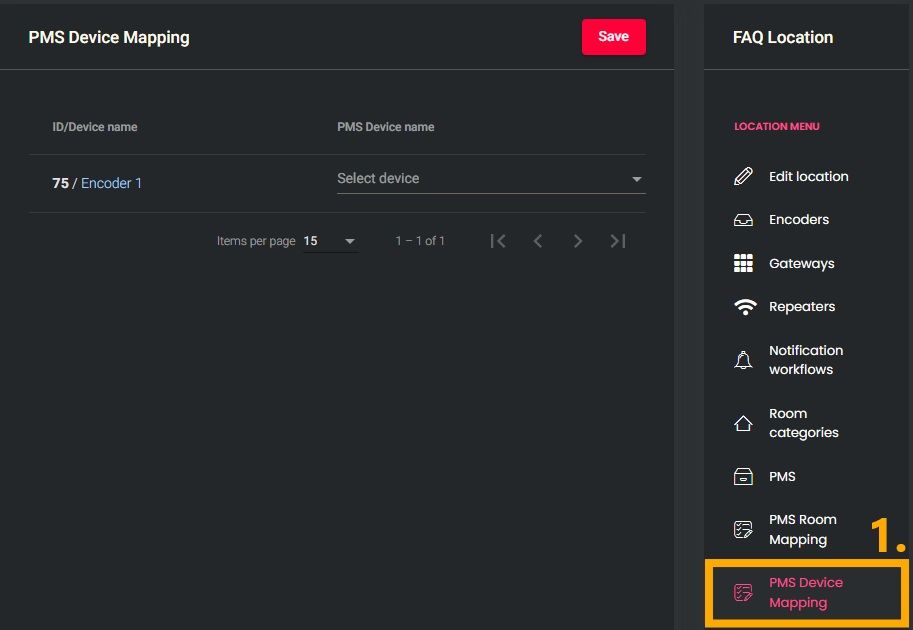Click the pencil icon beside Edit location
Image resolution: width=913 pixels, height=630 pixels.
(x=743, y=177)
